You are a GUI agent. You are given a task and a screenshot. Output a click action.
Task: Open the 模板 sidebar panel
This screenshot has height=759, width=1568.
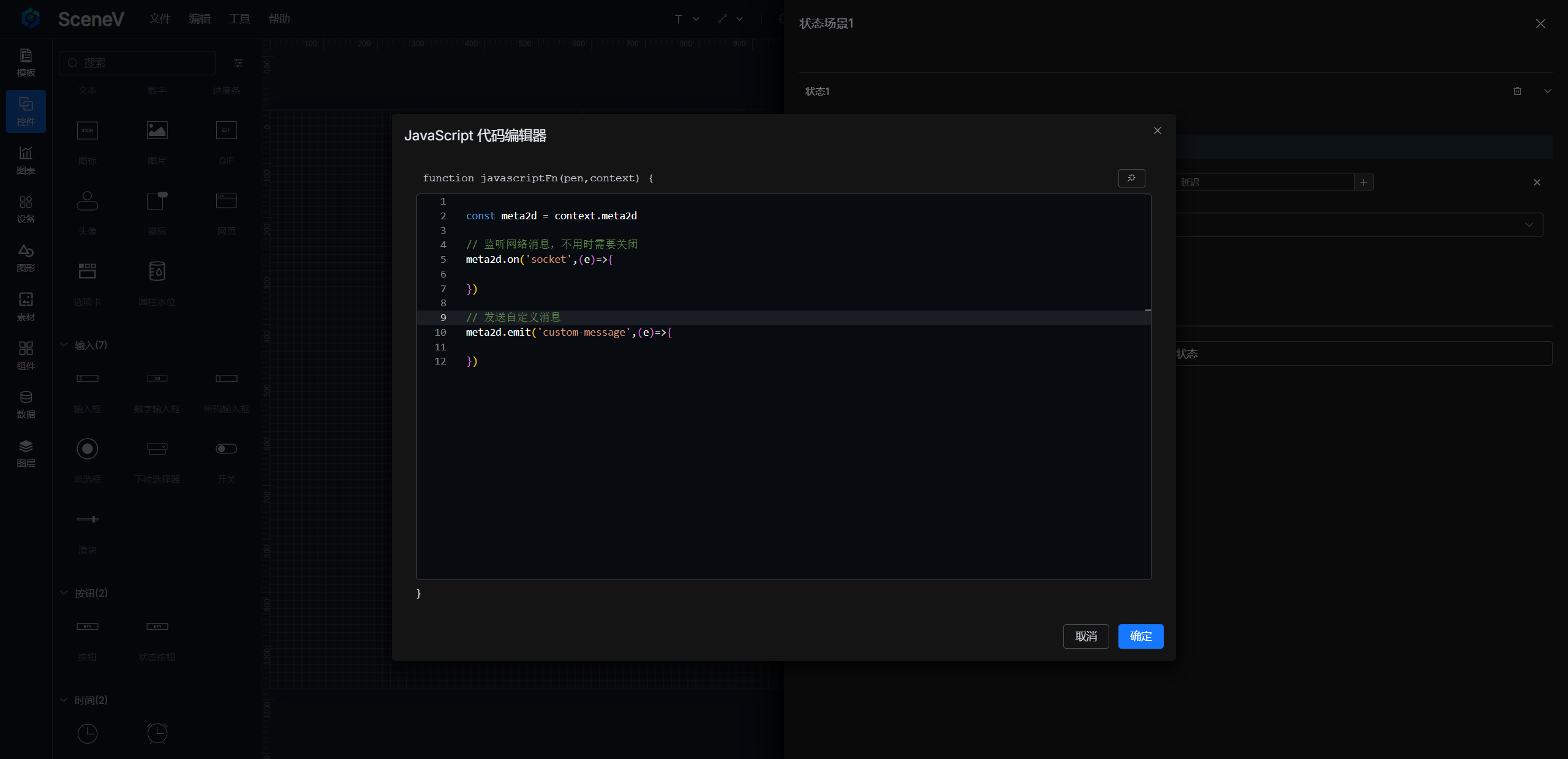point(26,62)
